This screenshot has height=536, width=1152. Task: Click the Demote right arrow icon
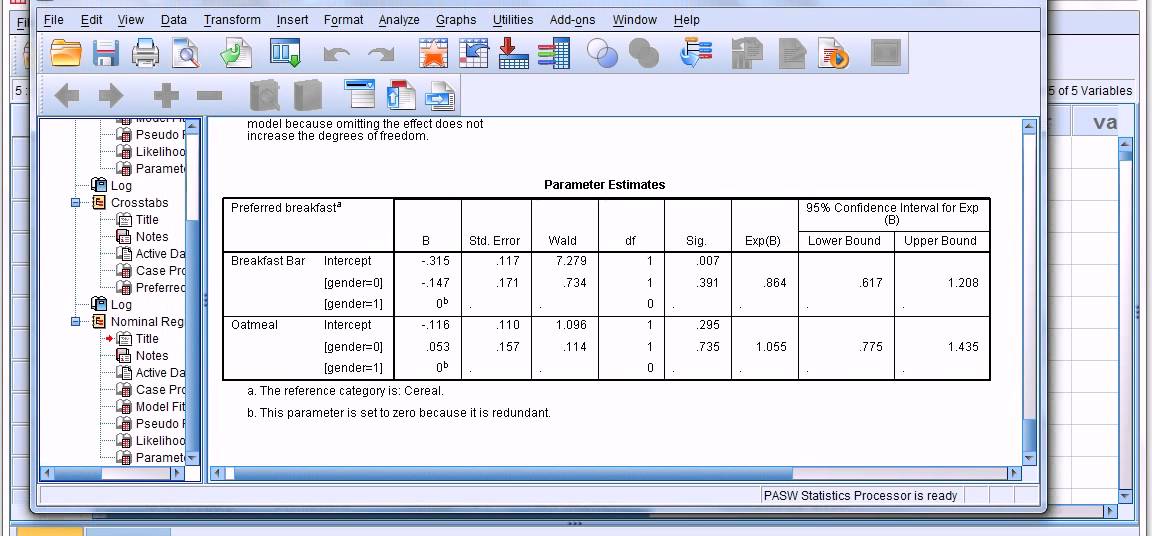point(111,95)
